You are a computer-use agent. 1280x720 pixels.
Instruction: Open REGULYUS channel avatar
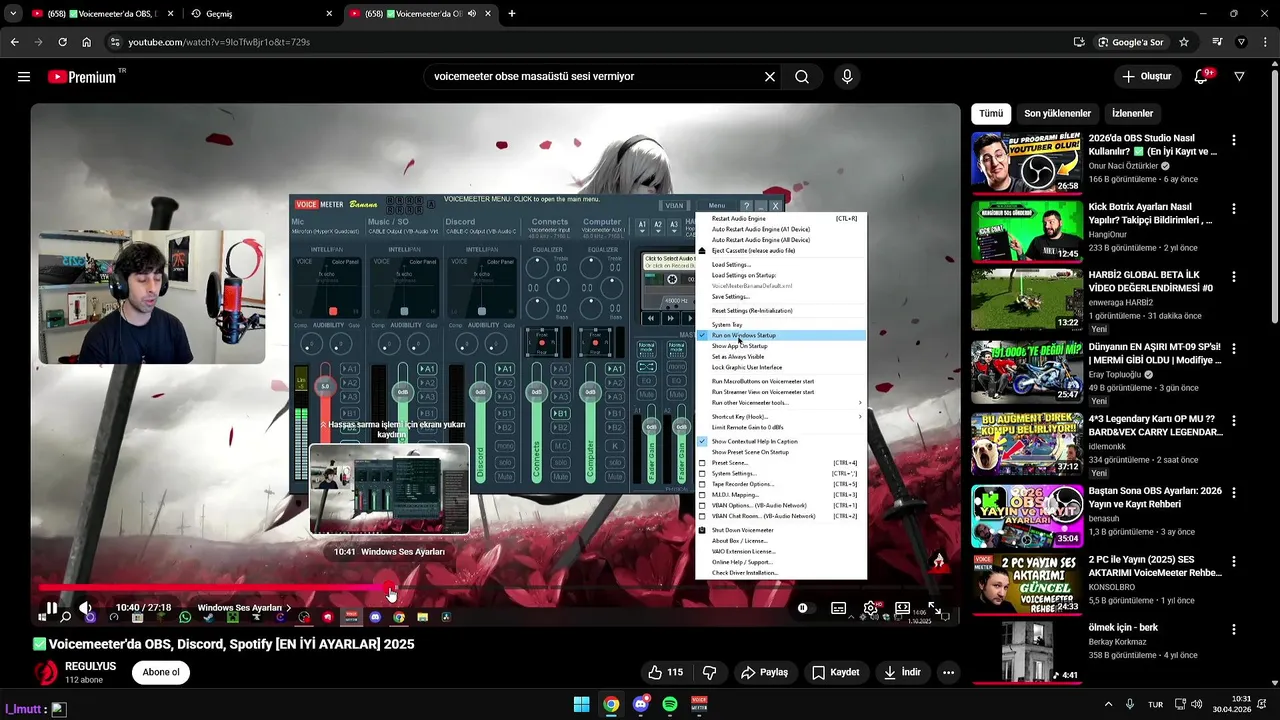46,672
